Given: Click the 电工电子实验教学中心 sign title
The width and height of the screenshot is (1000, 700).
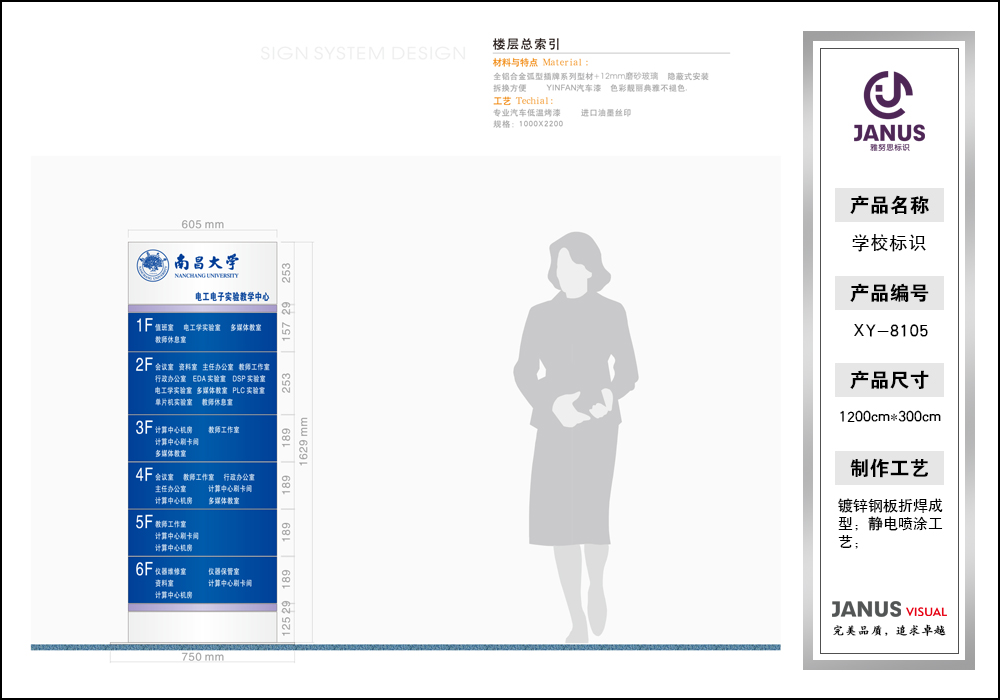Looking at the screenshot, I should pyautogui.click(x=232, y=297).
